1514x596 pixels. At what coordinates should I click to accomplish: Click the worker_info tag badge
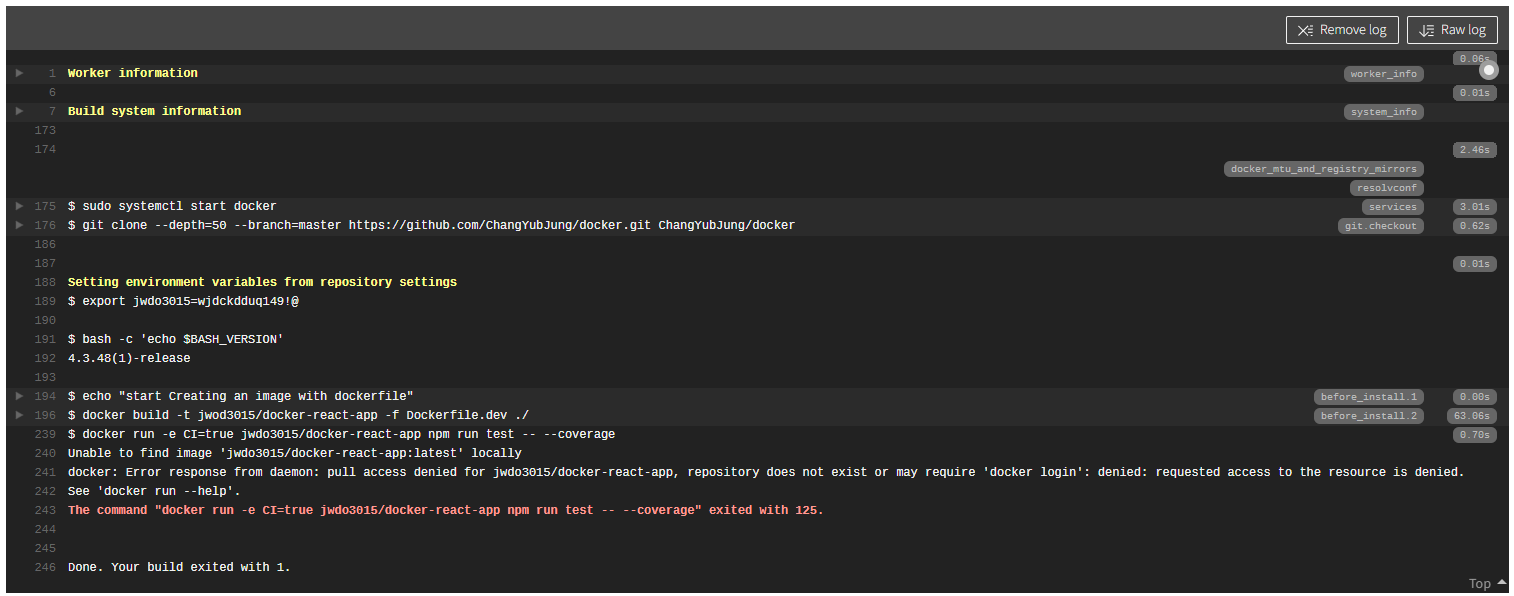click(1383, 74)
